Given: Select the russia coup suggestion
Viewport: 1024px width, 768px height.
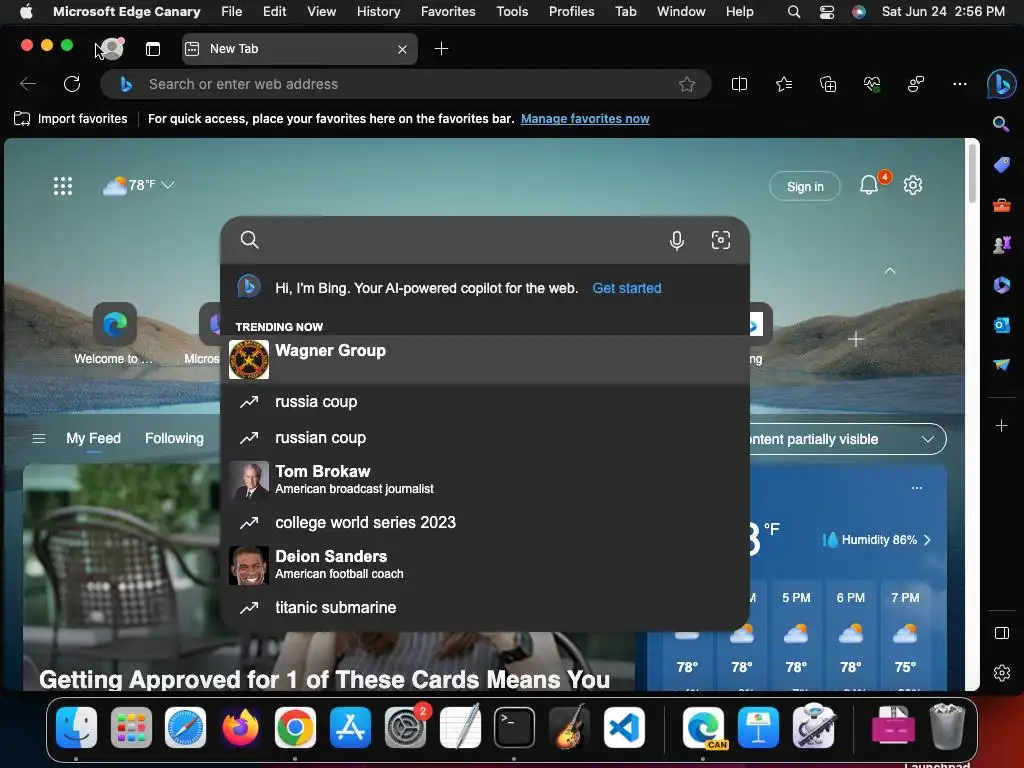Looking at the screenshot, I should (x=485, y=402).
